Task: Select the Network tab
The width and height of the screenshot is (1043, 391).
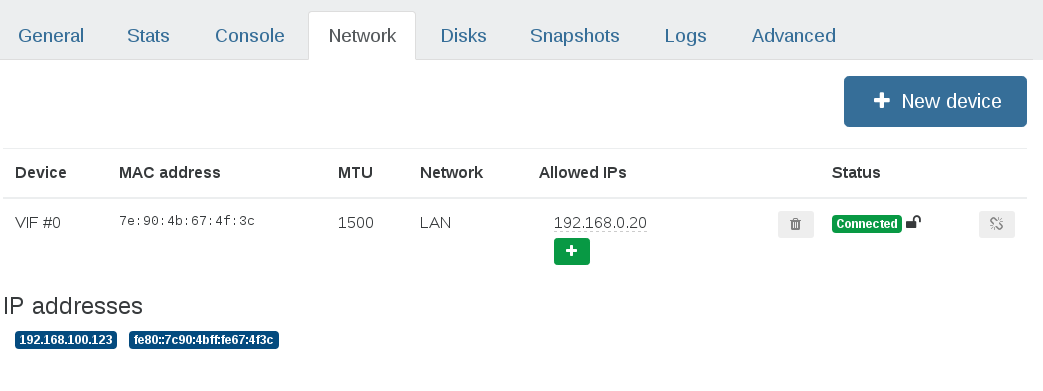Action: [x=363, y=36]
